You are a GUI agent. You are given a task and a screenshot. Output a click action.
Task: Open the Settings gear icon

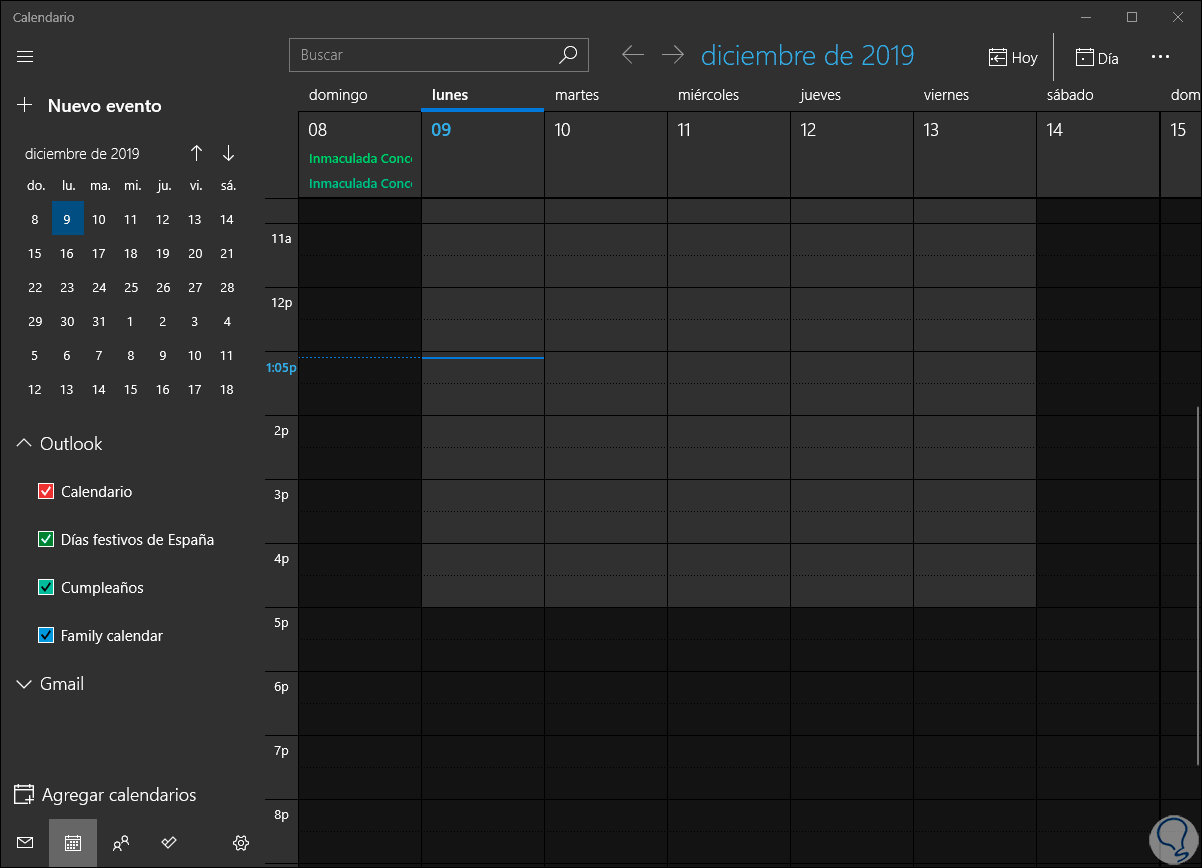pyautogui.click(x=240, y=843)
